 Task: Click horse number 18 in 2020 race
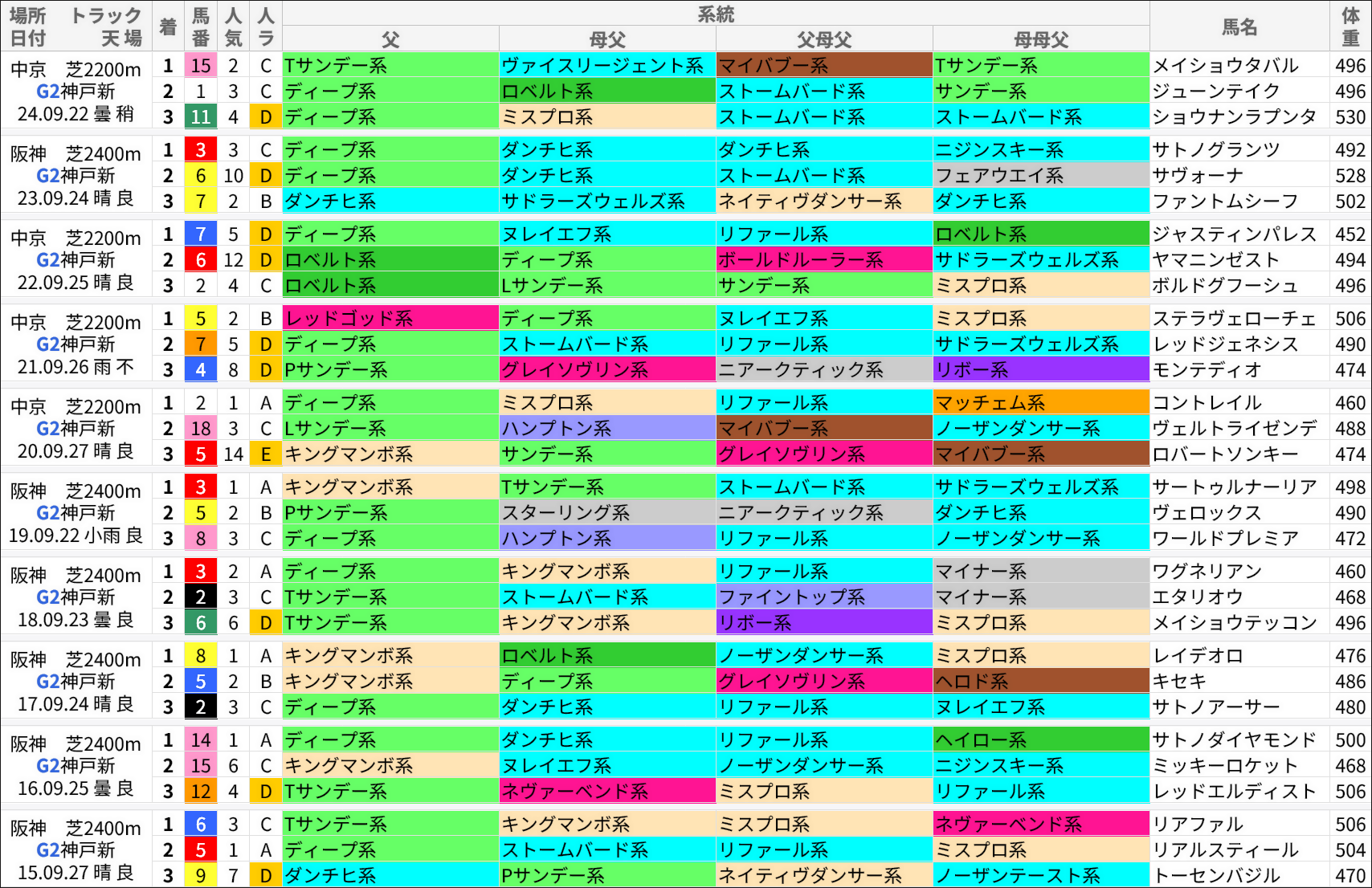[201, 429]
